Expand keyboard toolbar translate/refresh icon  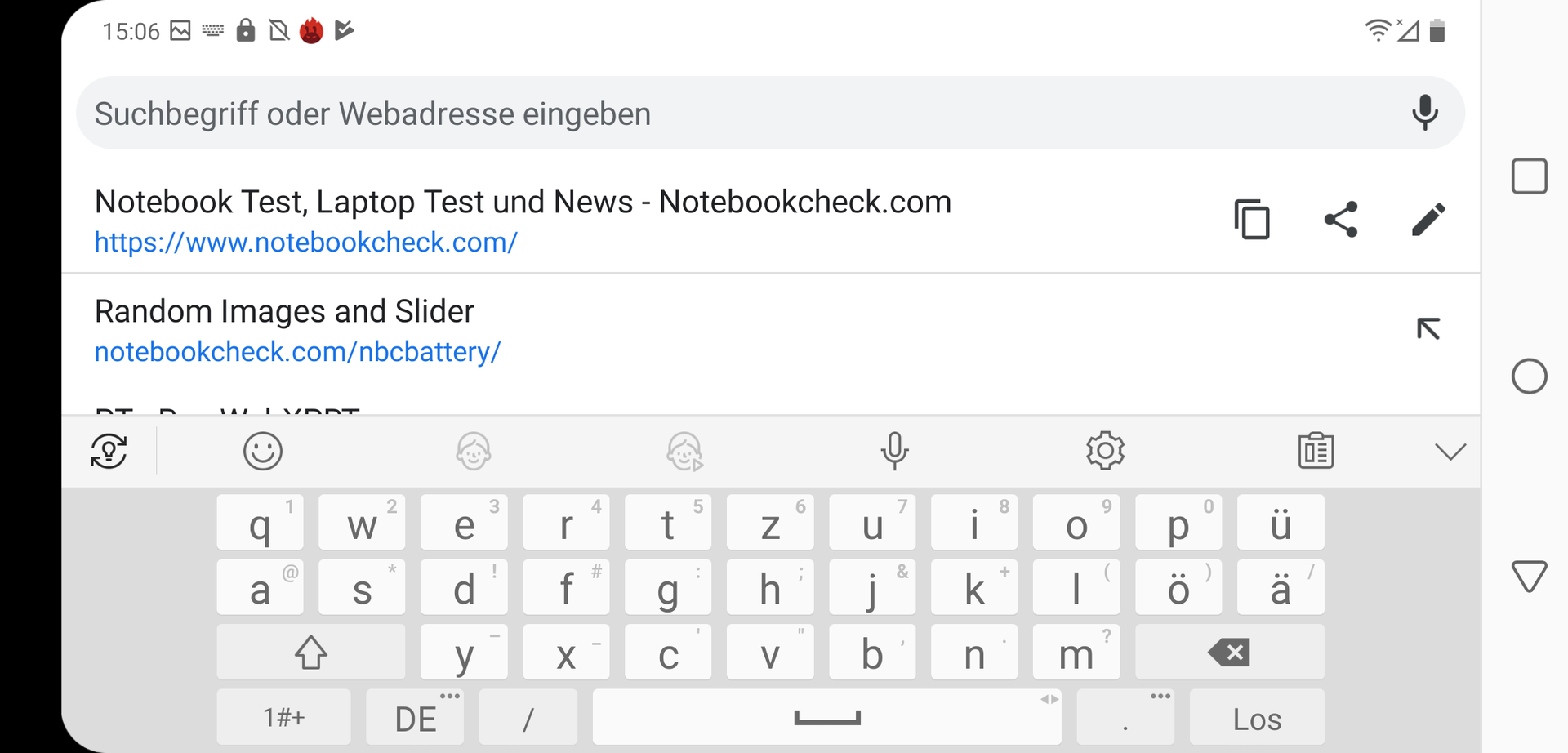tap(109, 451)
